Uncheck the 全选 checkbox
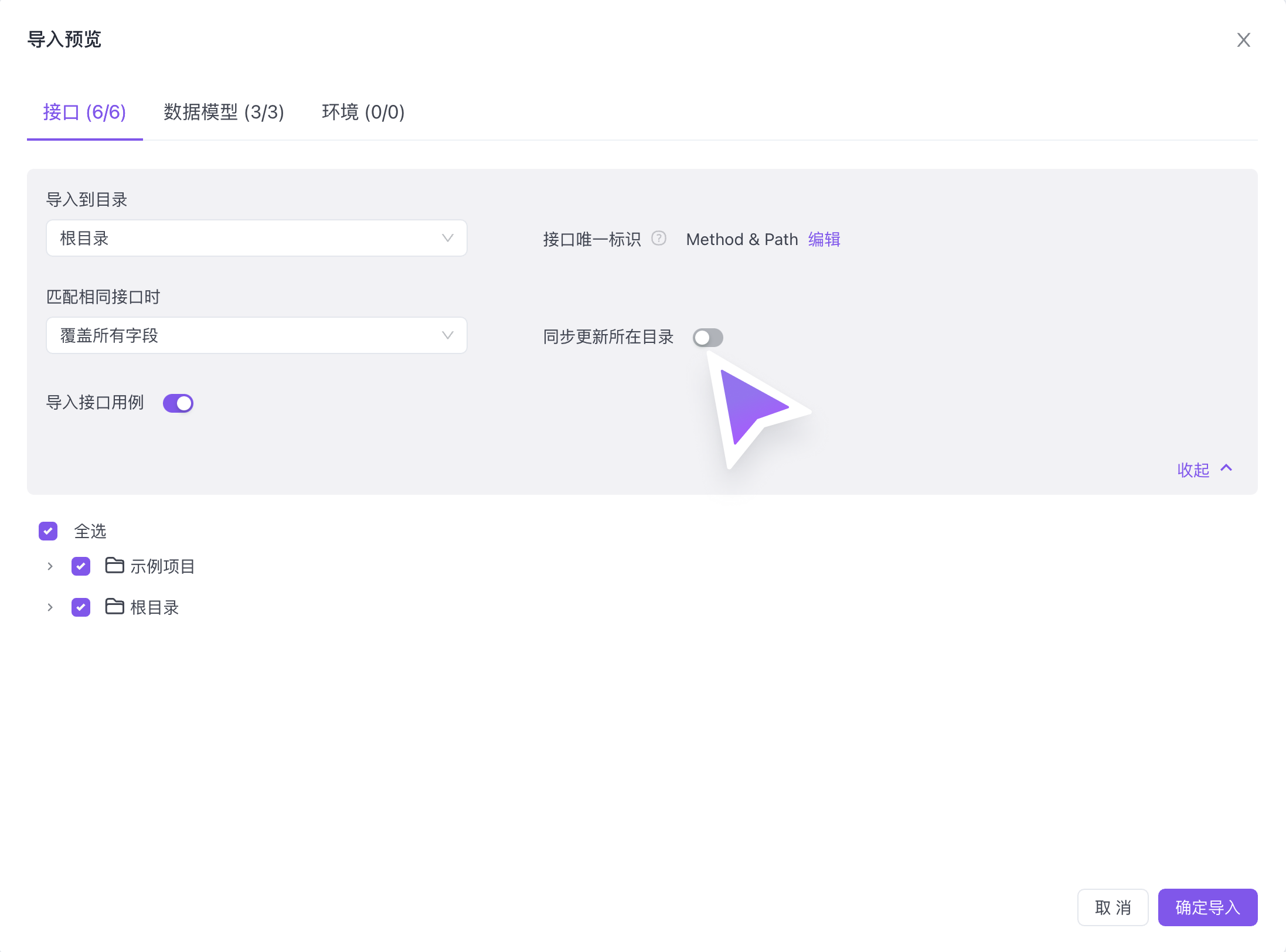 click(48, 531)
